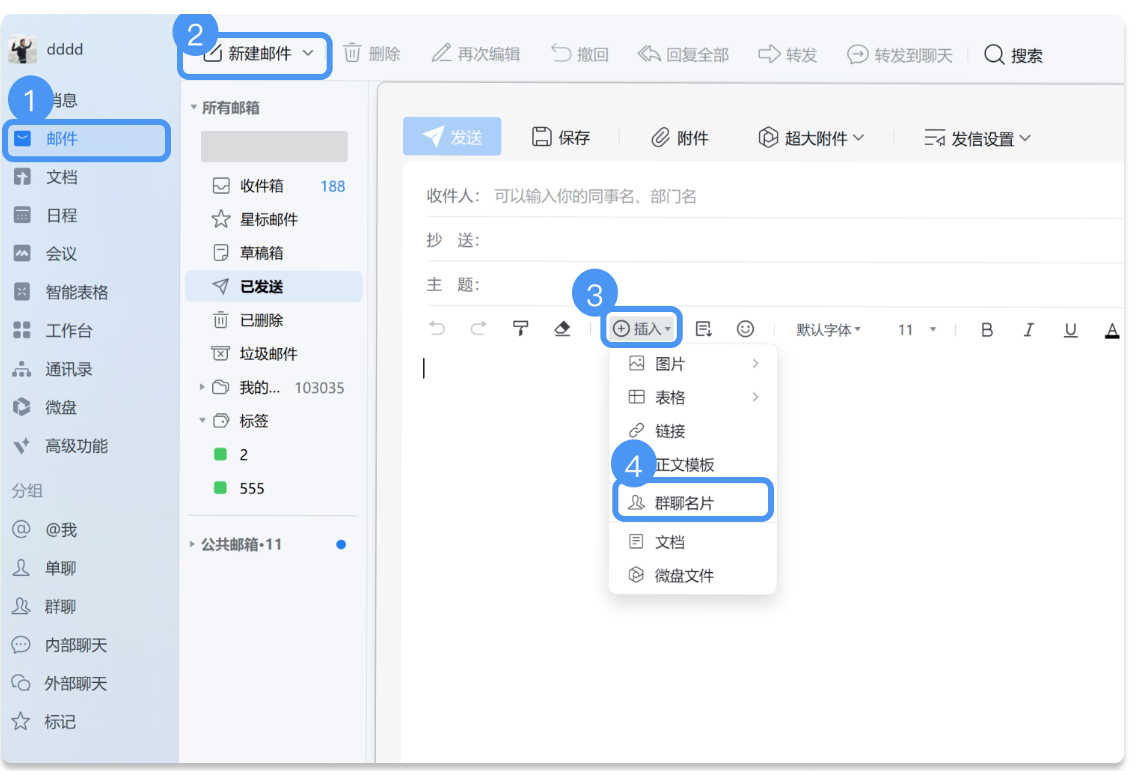Open the font color A swatch
Viewport: 1135px width, 771px height.
1112,328
